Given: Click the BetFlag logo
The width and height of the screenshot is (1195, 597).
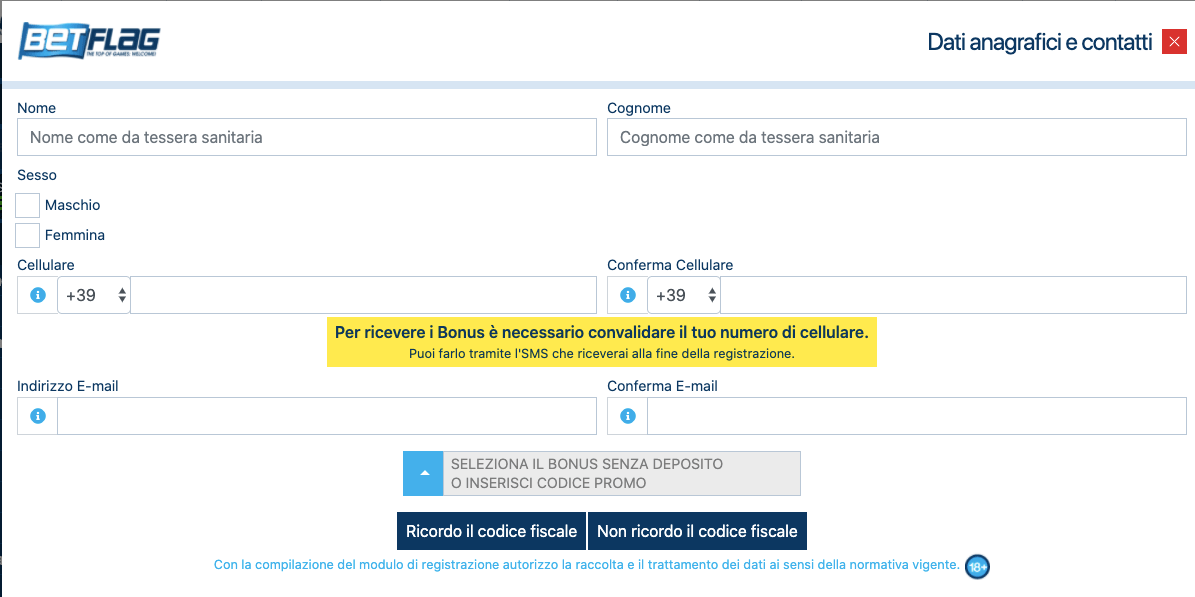Looking at the screenshot, I should pyautogui.click(x=89, y=41).
